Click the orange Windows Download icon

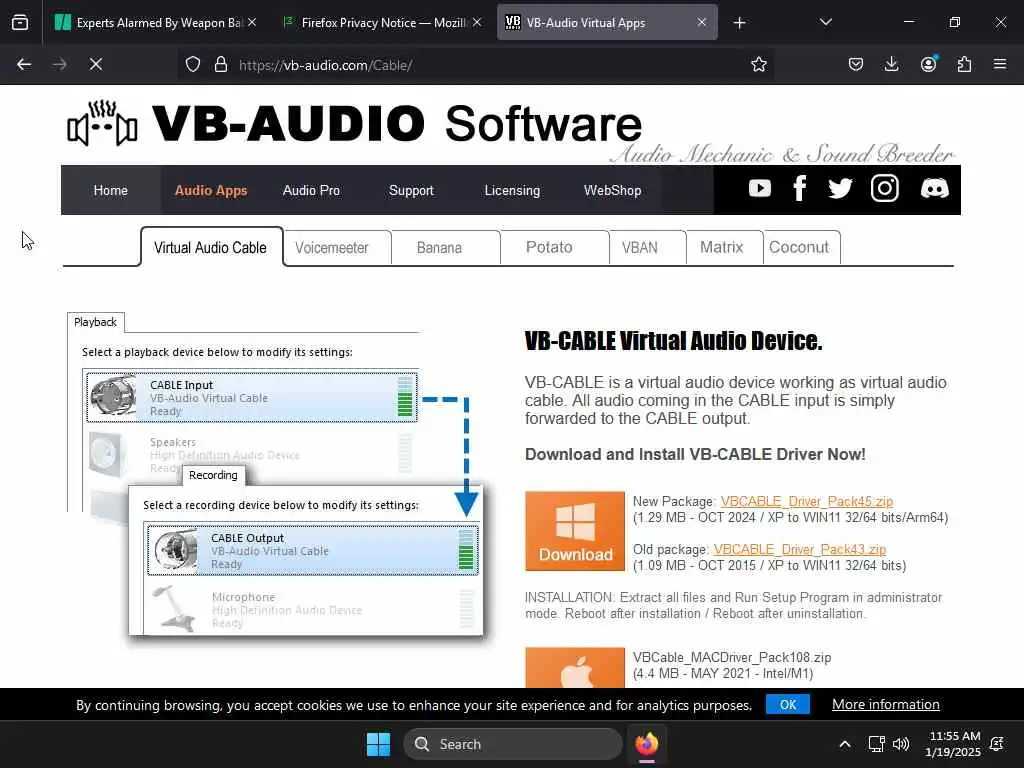tap(575, 531)
